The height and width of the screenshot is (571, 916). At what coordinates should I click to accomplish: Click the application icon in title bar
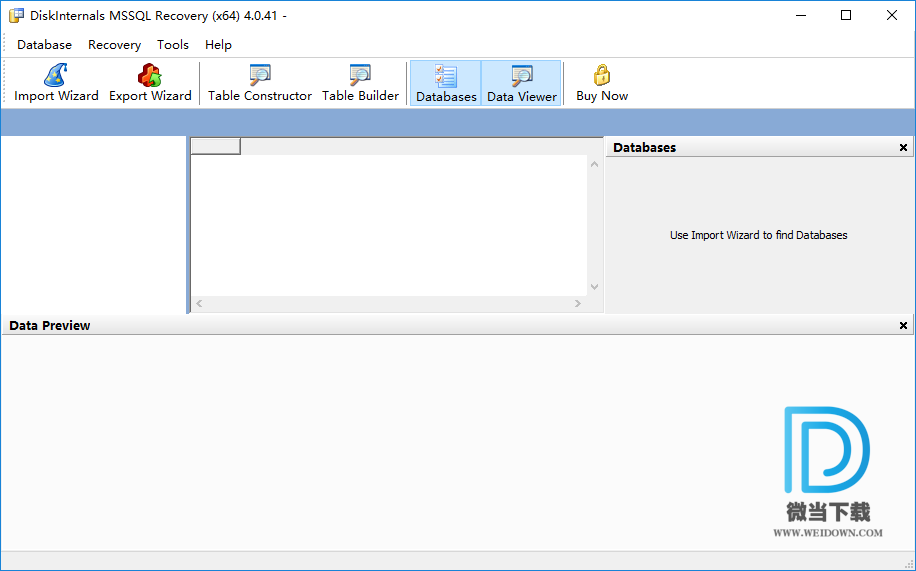coord(16,16)
